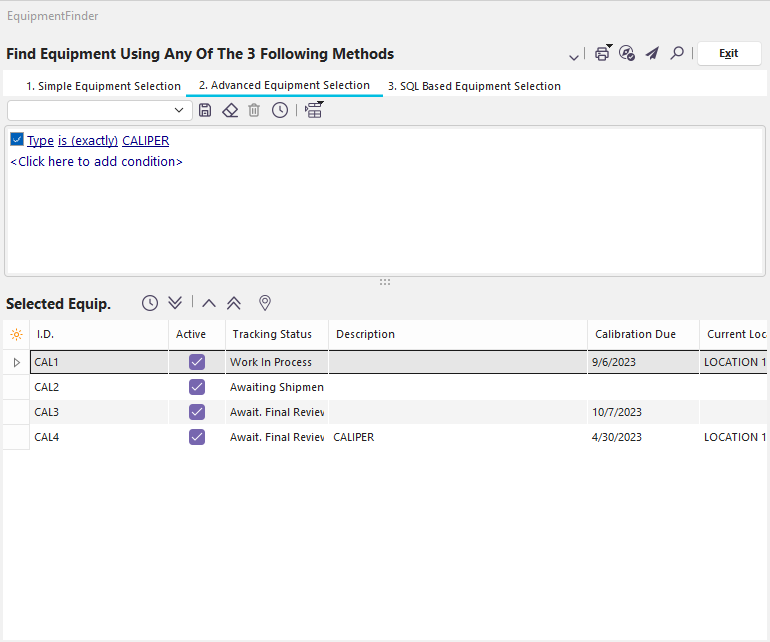Click the double down chevron icon
Viewport: 770px width, 642px height.
175,303
